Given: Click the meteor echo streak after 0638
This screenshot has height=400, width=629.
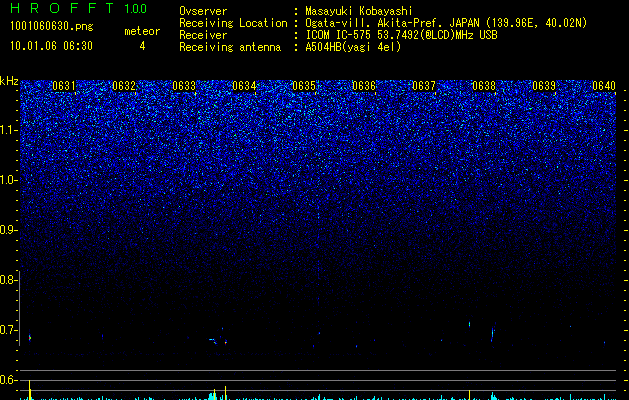Looking at the screenshot, I should 493,333.
